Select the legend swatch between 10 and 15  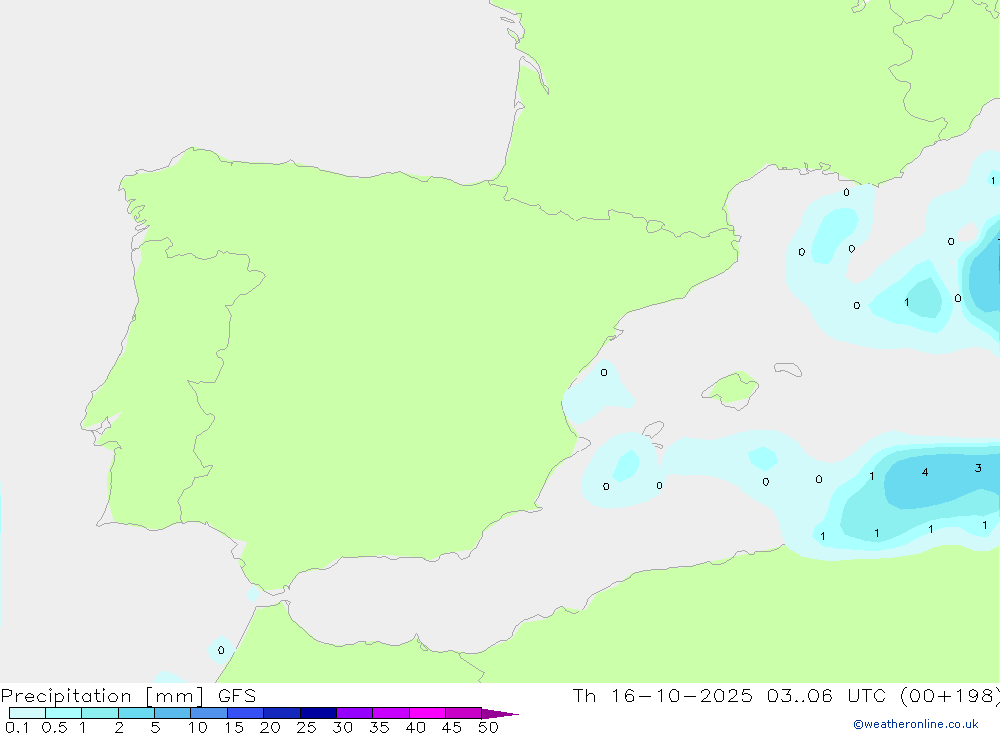(x=209, y=713)
